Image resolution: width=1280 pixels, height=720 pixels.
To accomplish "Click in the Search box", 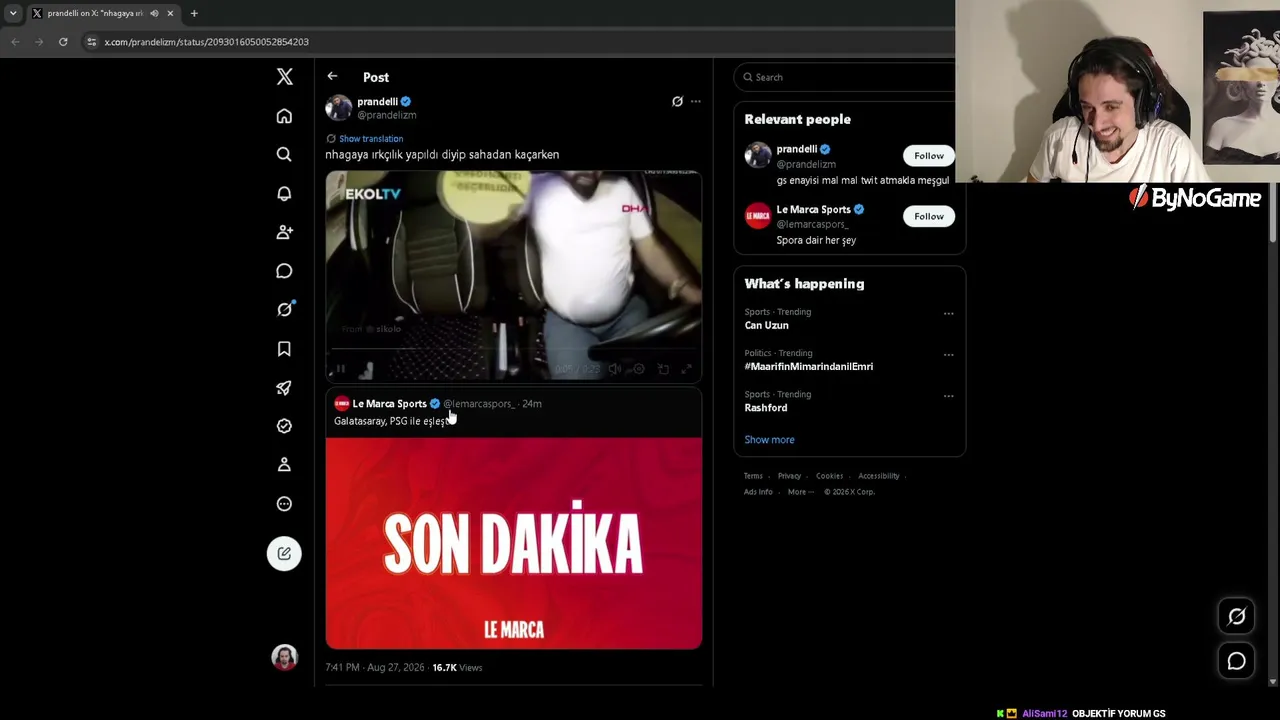I will click(x=848, y=77).
